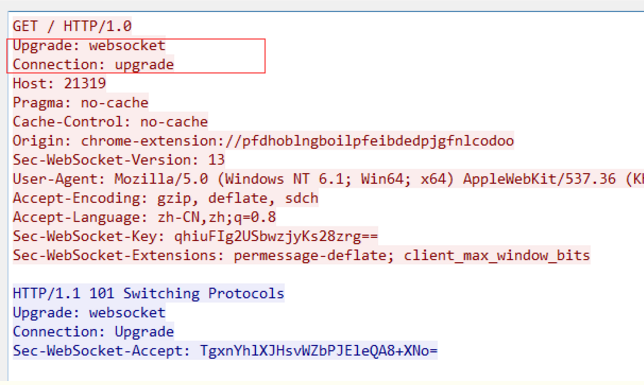
Task: Click the Cache-Control: no-cache header
Action: (110, 121)
